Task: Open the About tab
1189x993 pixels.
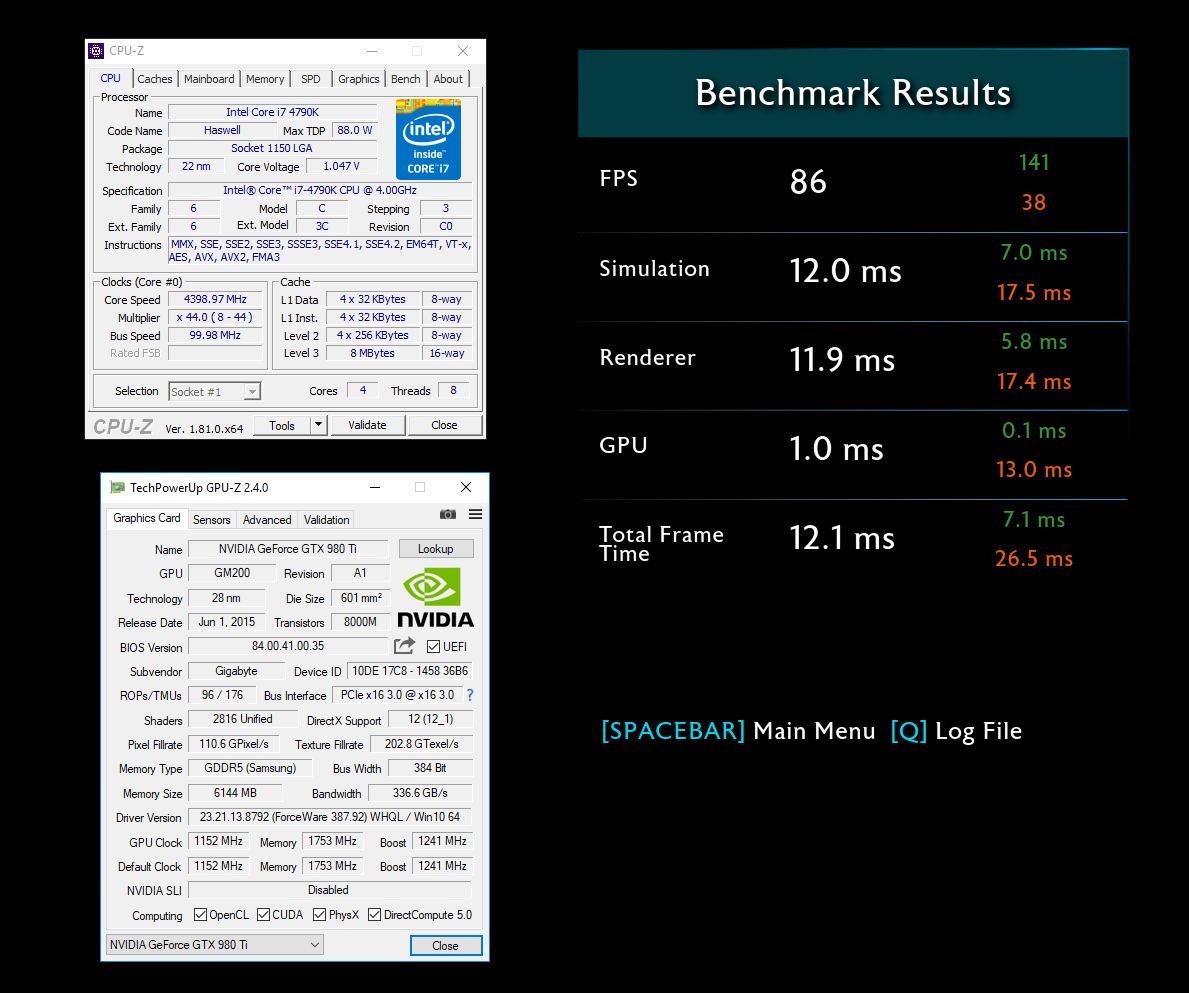Action: (x=448, y=79)
